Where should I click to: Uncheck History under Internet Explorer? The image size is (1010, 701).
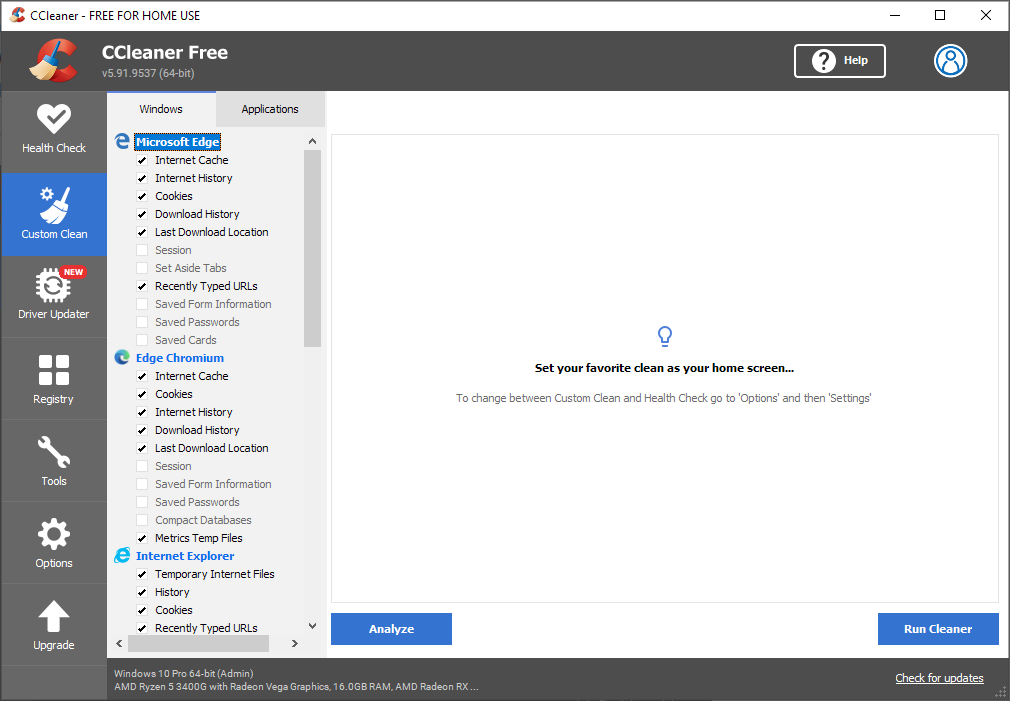pyautogui.click(x=142, y=592)
